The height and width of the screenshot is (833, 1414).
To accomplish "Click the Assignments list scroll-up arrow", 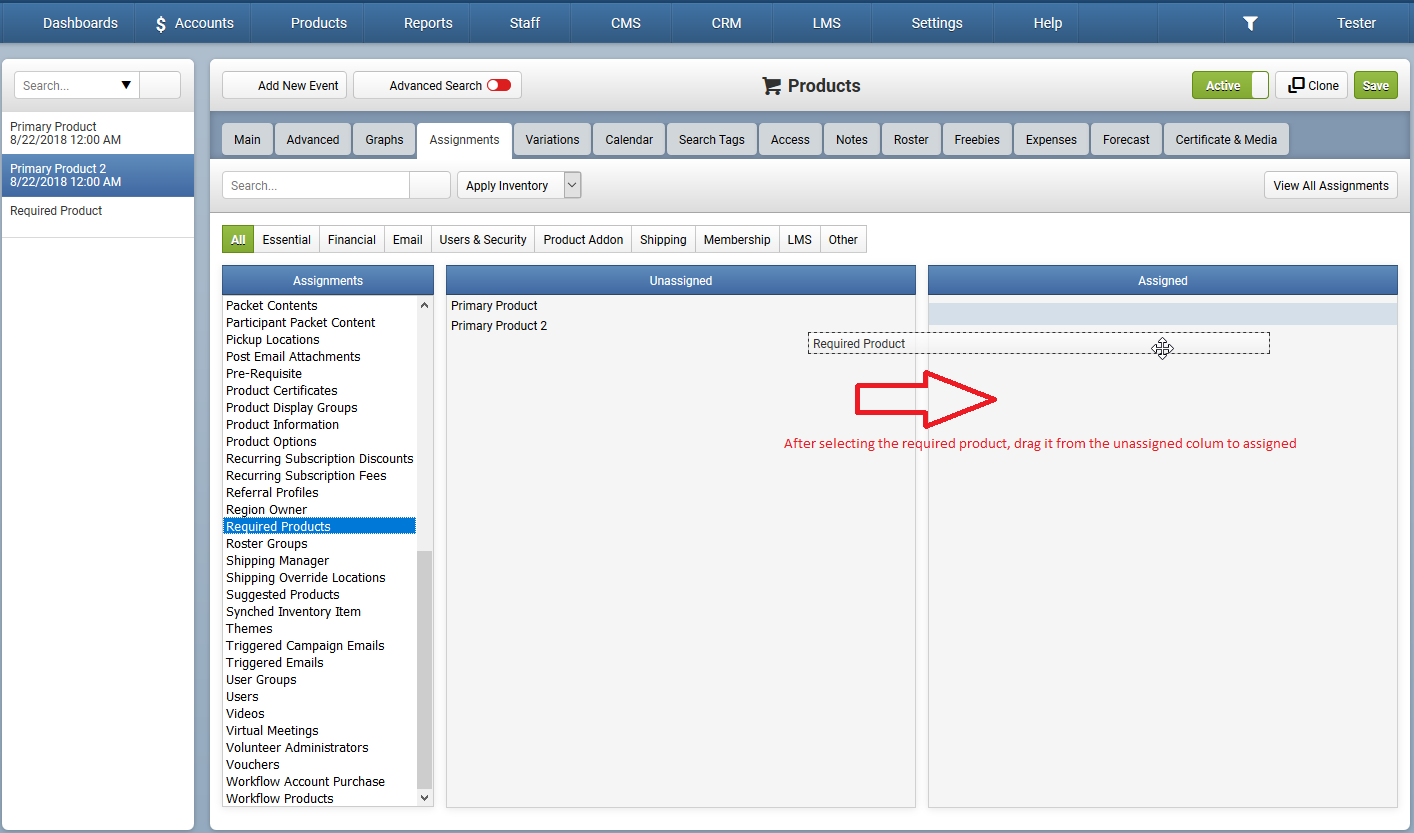I will click(x=425, y=305).
